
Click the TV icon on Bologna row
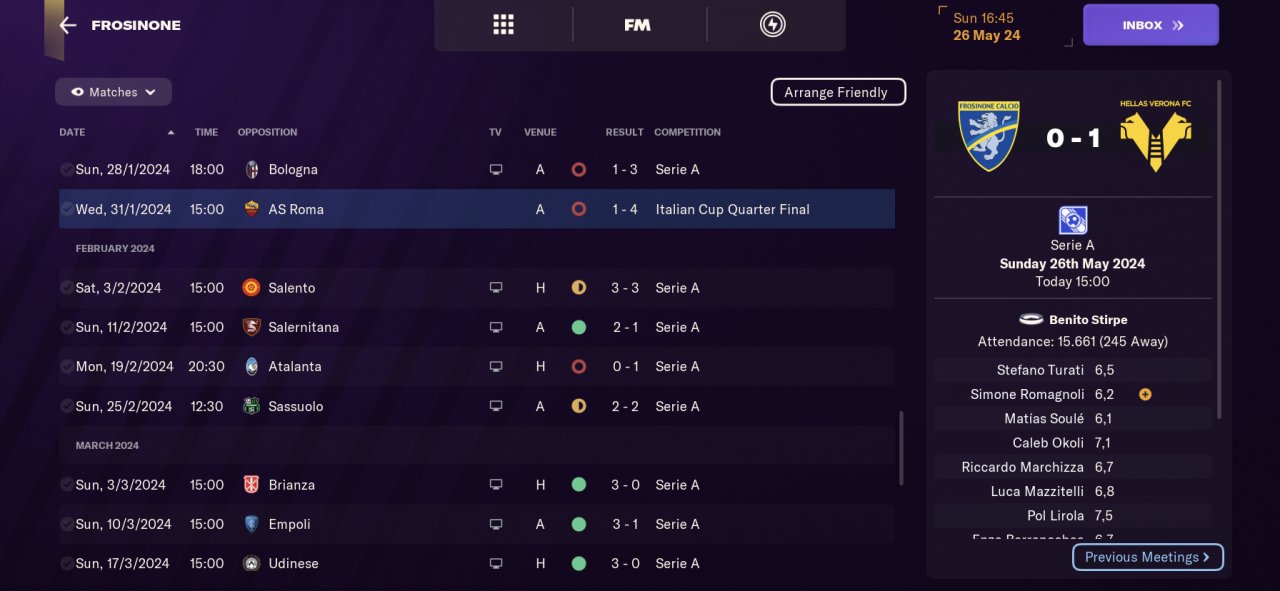496,170
